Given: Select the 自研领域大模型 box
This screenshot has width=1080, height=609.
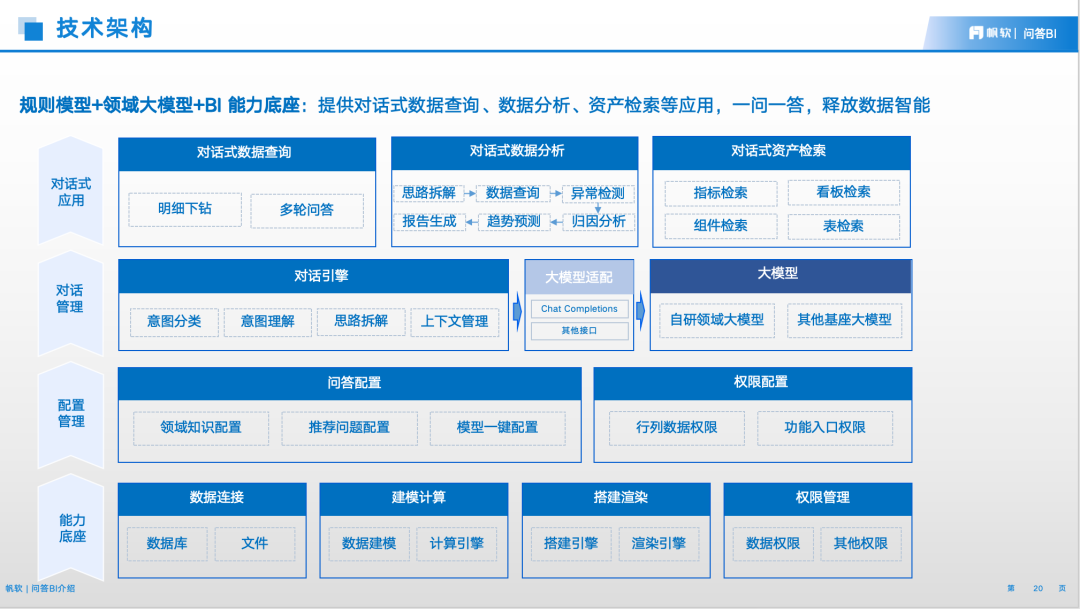Looking at the screenshot, I should coord(717,320).
